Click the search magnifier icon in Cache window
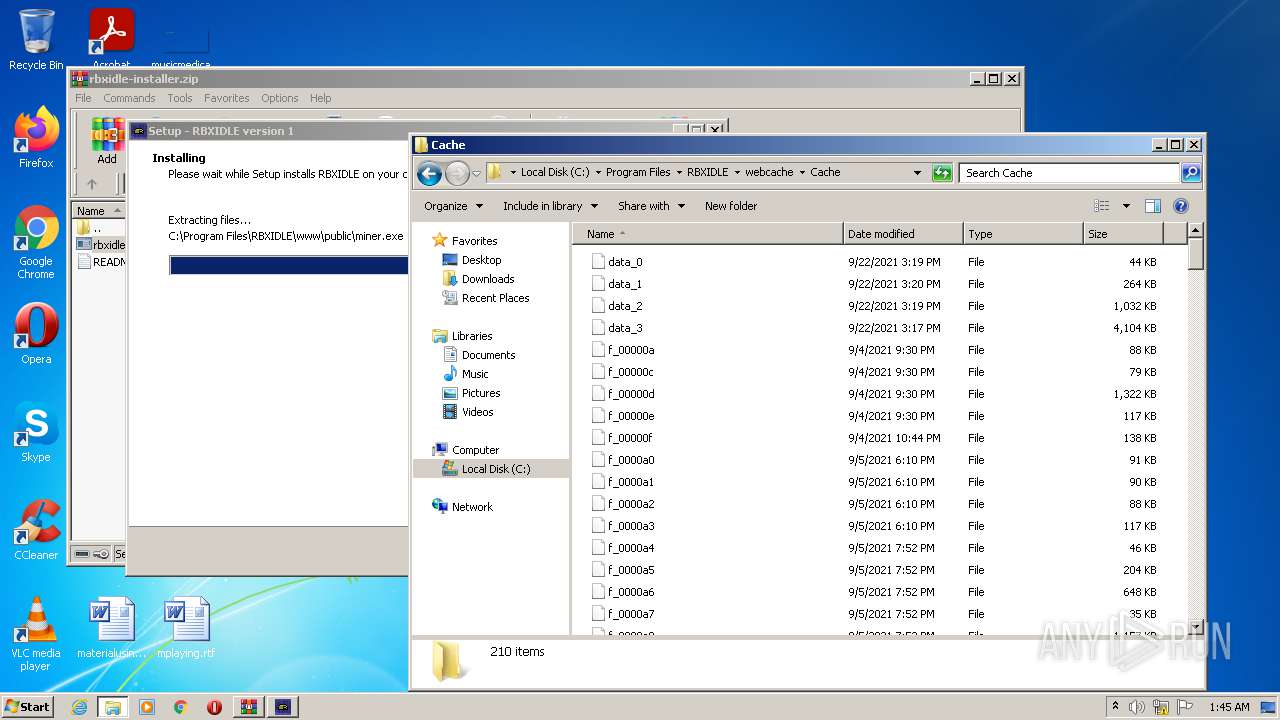This screenshot has width=1280, height=720. [1190, 173]
